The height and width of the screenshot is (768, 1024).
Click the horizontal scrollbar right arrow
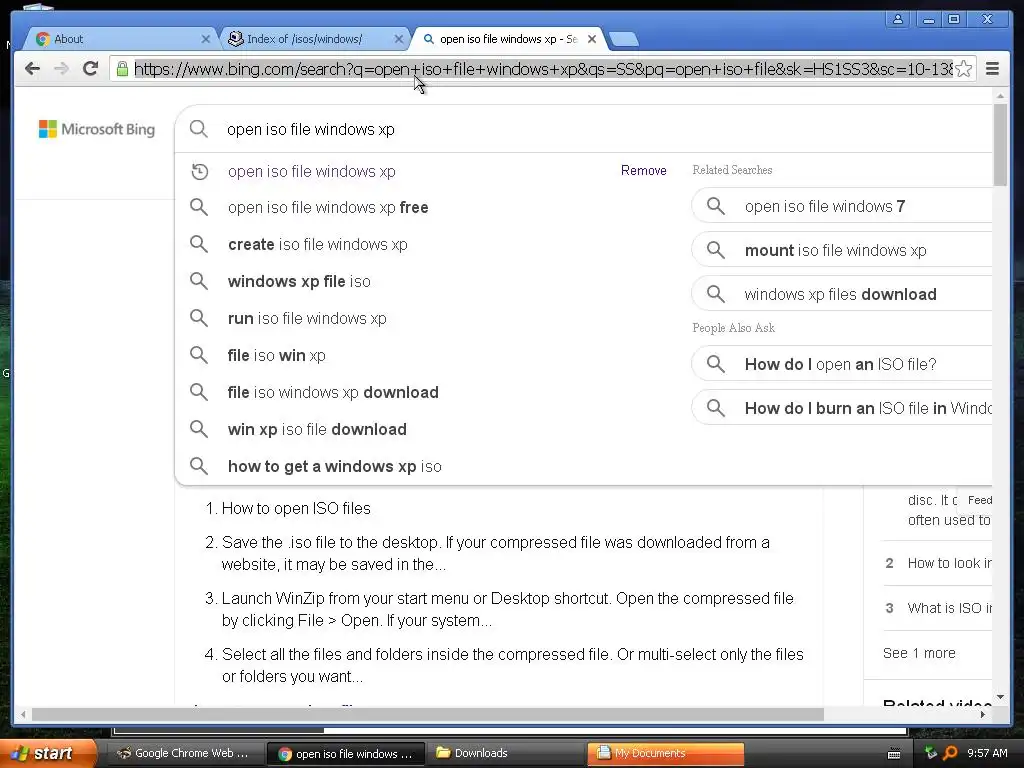point(983,714)
